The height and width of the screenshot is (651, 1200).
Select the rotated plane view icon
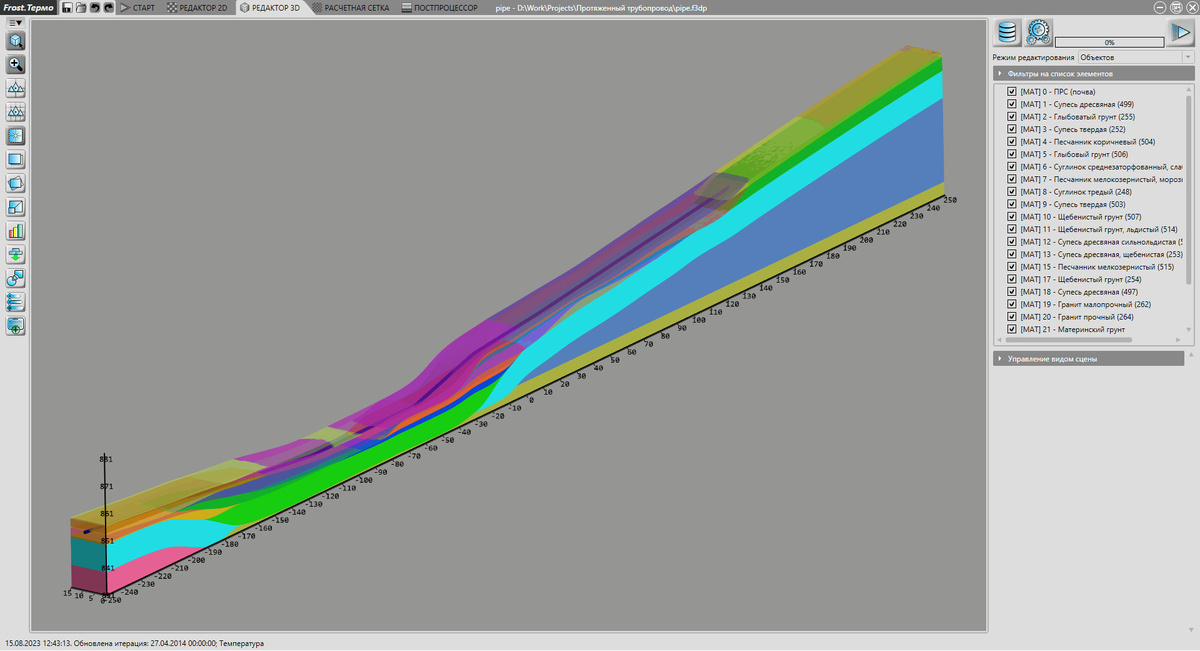click(x=16, y=184)
